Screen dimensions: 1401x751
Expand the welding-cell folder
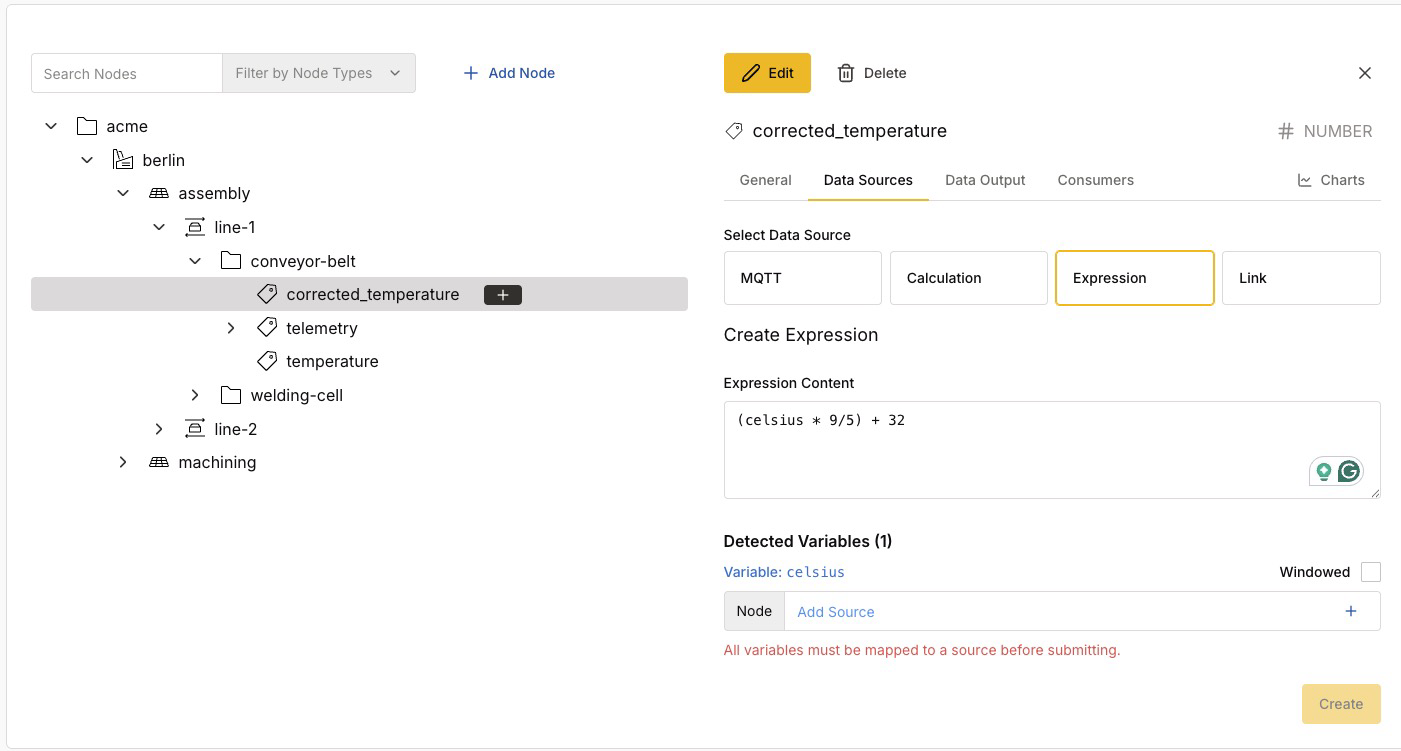pos(195,395)
